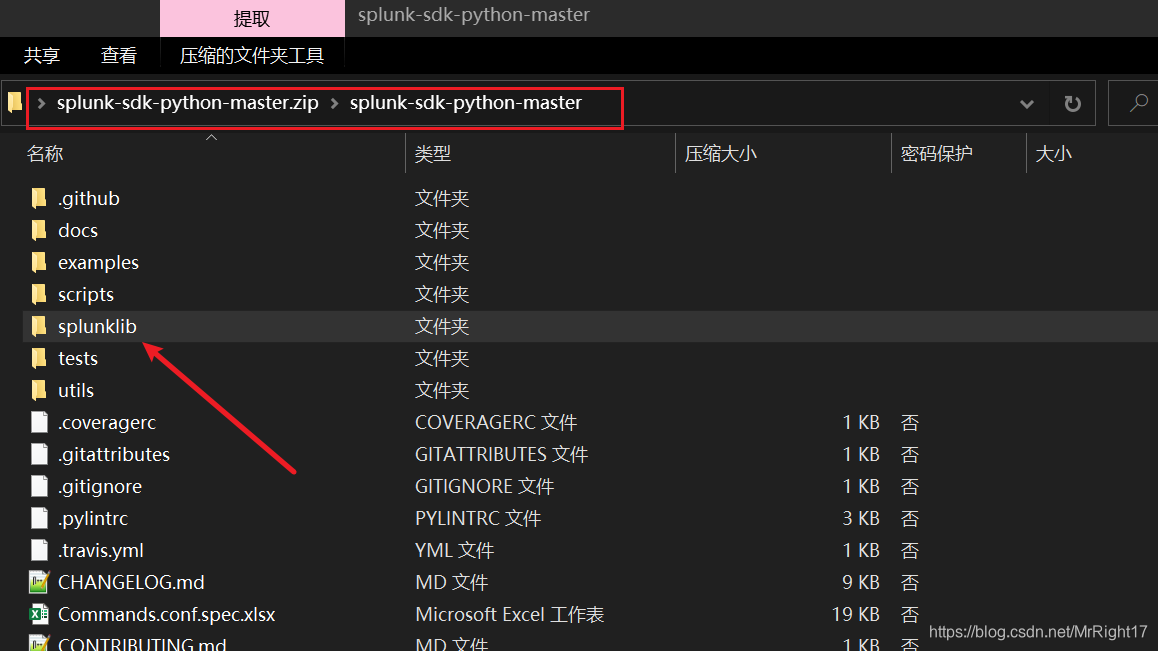This screenshot has height=651, width=1158.
Task: Click the splunklib folder icon
Action: (x=40, y=326)
